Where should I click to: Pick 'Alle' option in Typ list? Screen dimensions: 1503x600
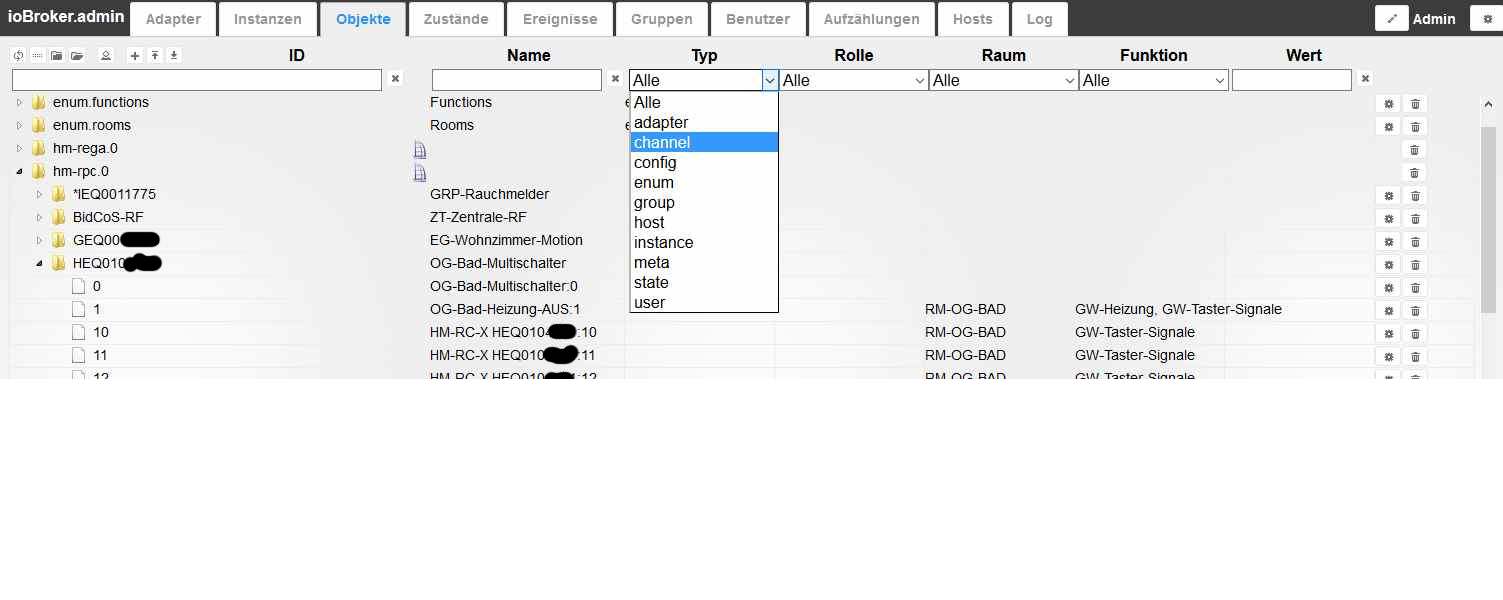[x=704, y=102]
